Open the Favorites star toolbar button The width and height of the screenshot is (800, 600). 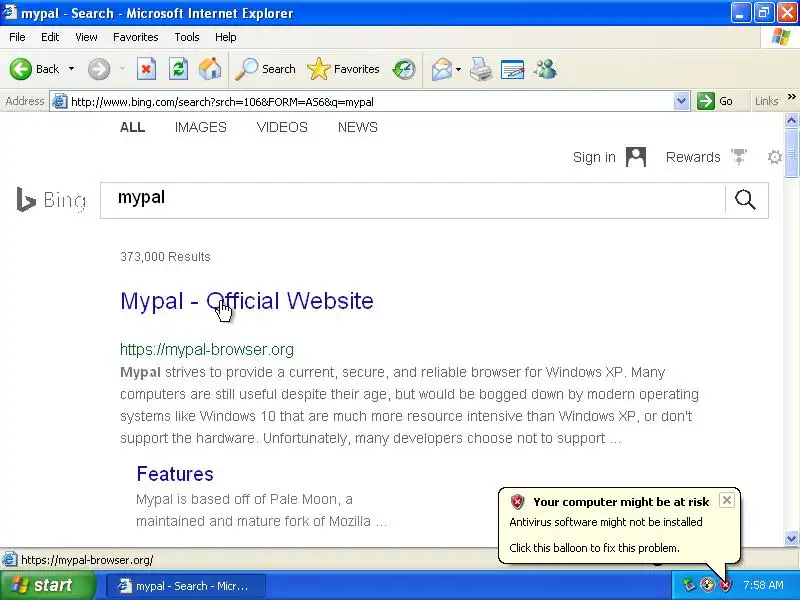tap(343, 69)
